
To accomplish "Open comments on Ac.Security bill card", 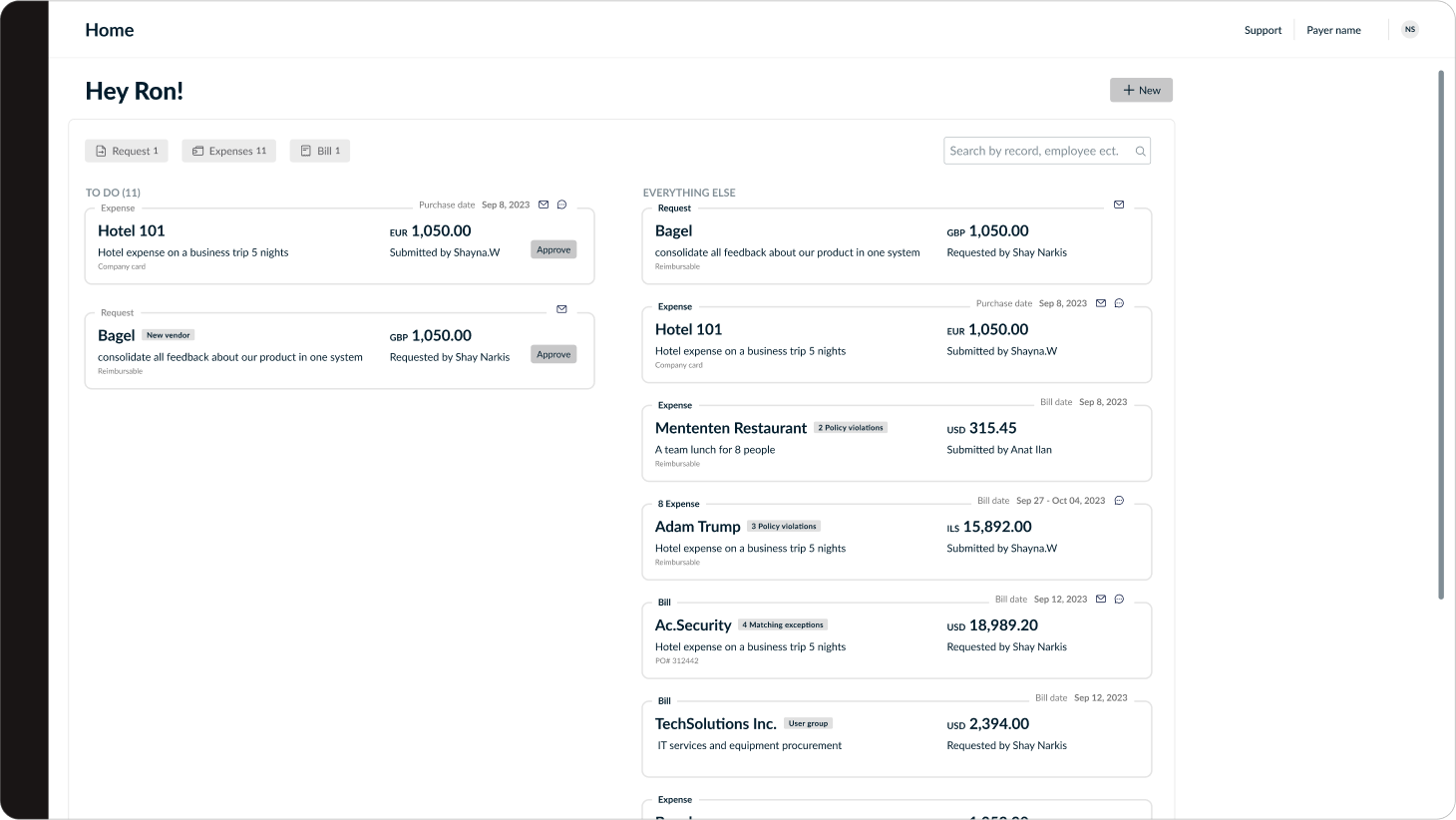I will click(1119, 600).
